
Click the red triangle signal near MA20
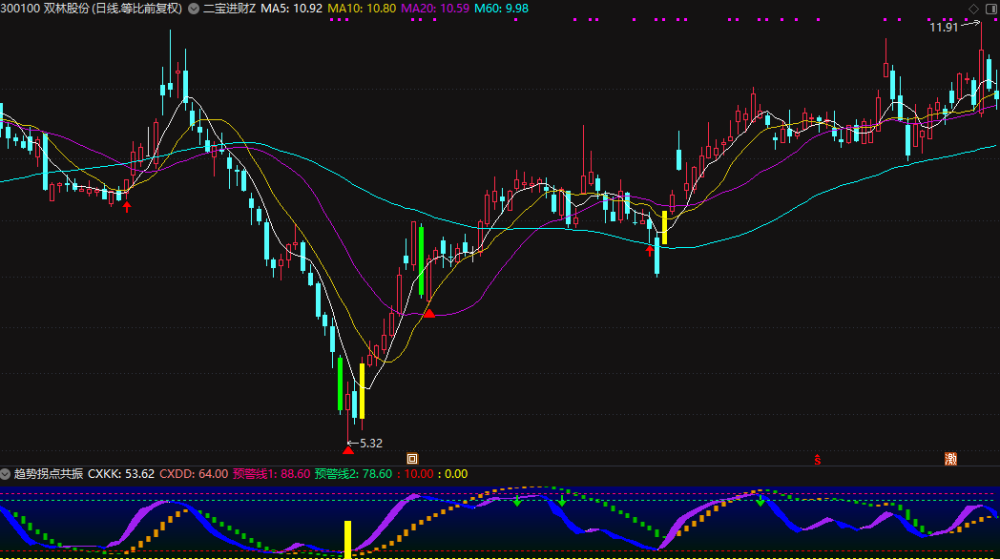click(429, 313)
